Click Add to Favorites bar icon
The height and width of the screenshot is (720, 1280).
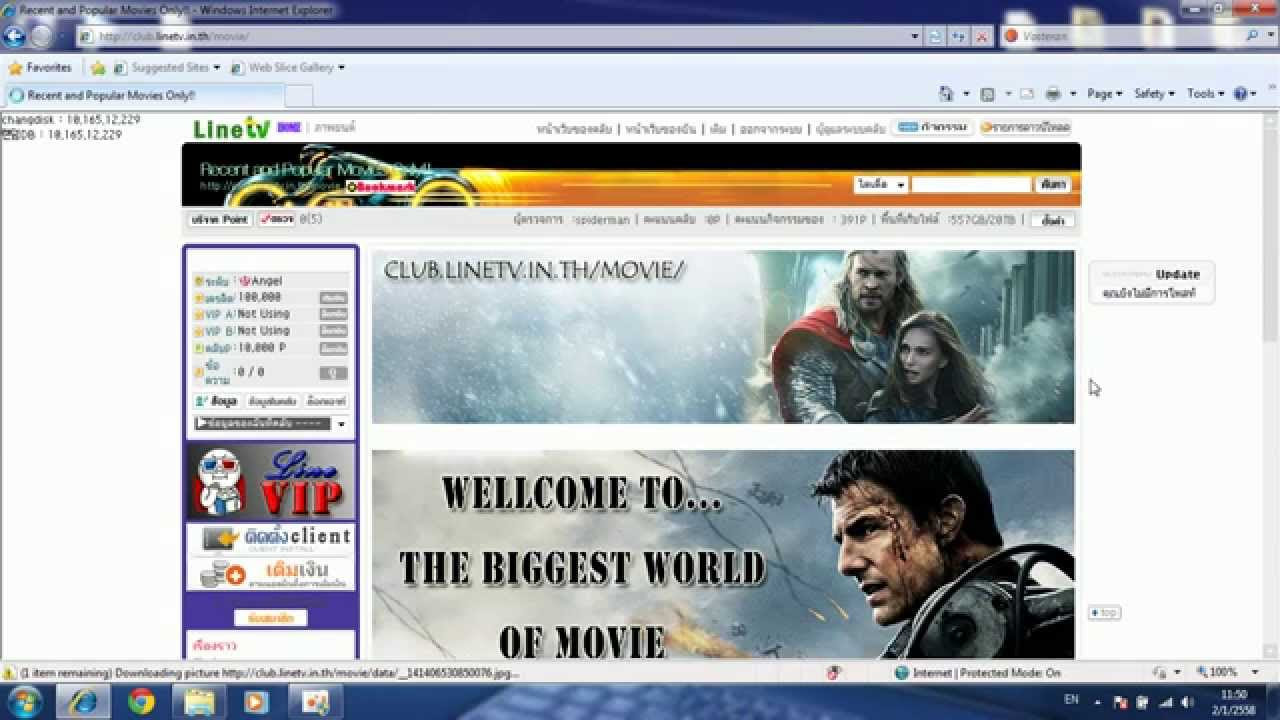97,68
